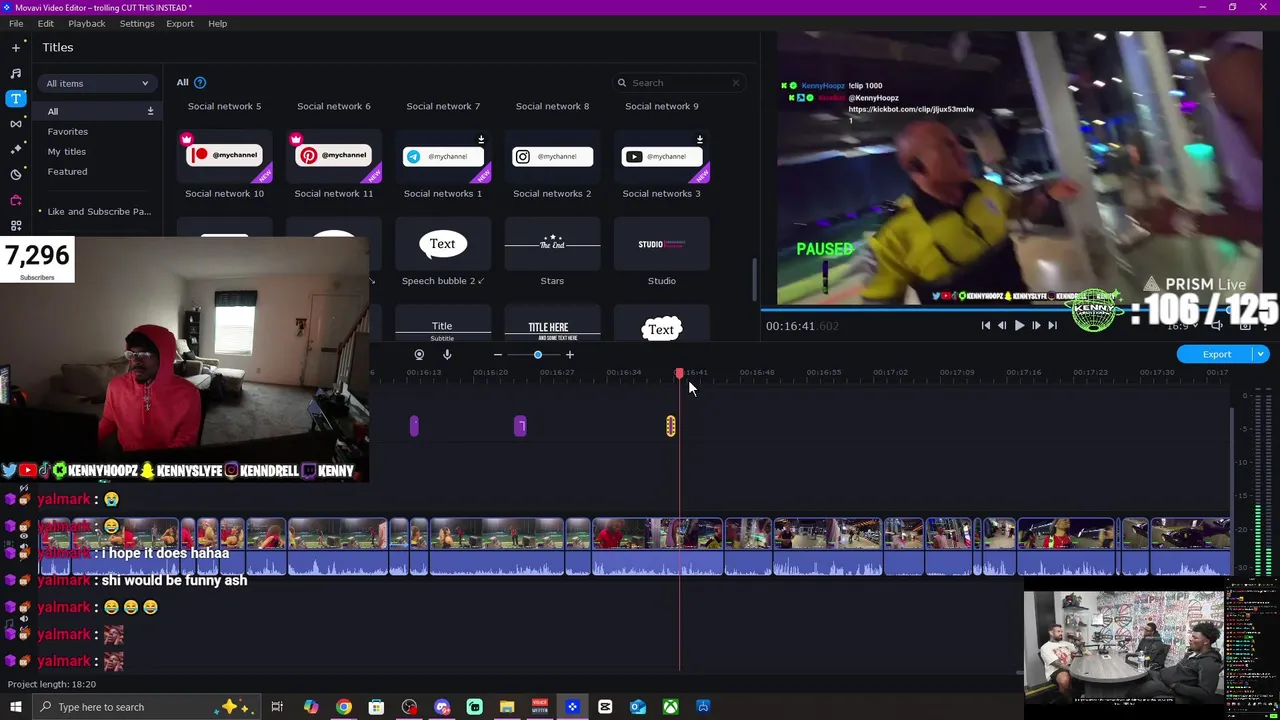
Task: Open the Effects sparkle icon tab
Action: [x=16, y=149]
